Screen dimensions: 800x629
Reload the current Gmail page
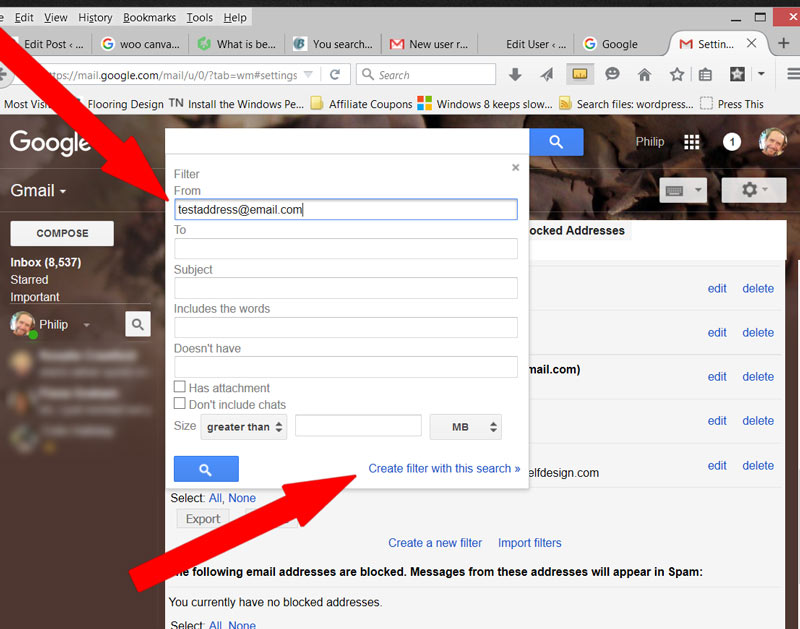[x=335, y=75]
